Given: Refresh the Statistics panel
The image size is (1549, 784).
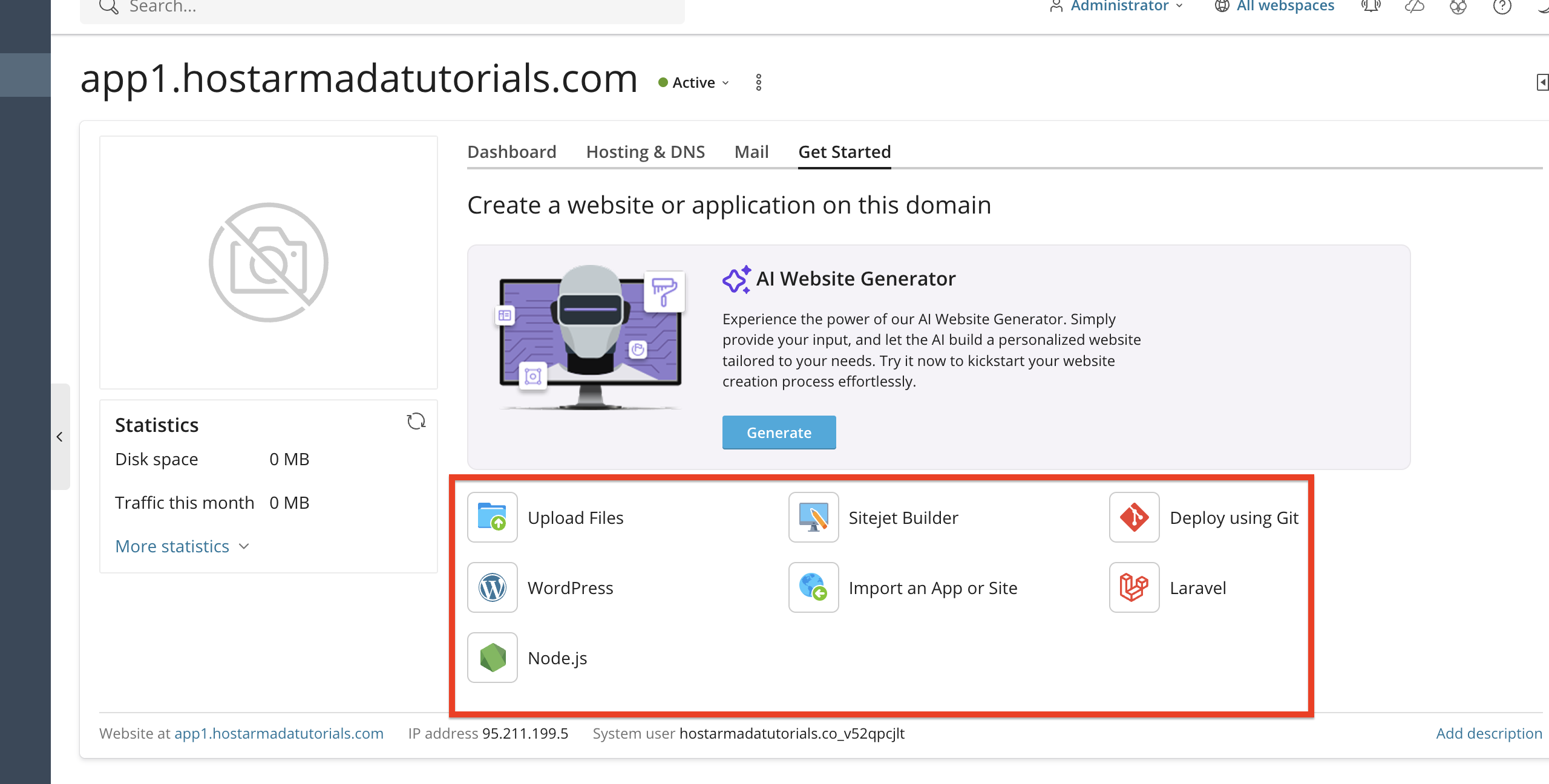Looking at the screenshot, I should coord(416,421).
